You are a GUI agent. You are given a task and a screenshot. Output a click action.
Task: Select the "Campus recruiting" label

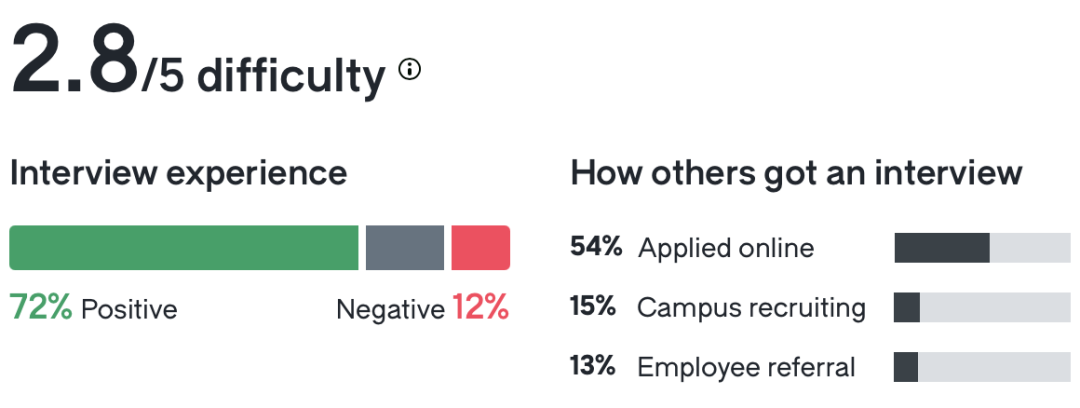pyautogui.click(x=751, y=308)
